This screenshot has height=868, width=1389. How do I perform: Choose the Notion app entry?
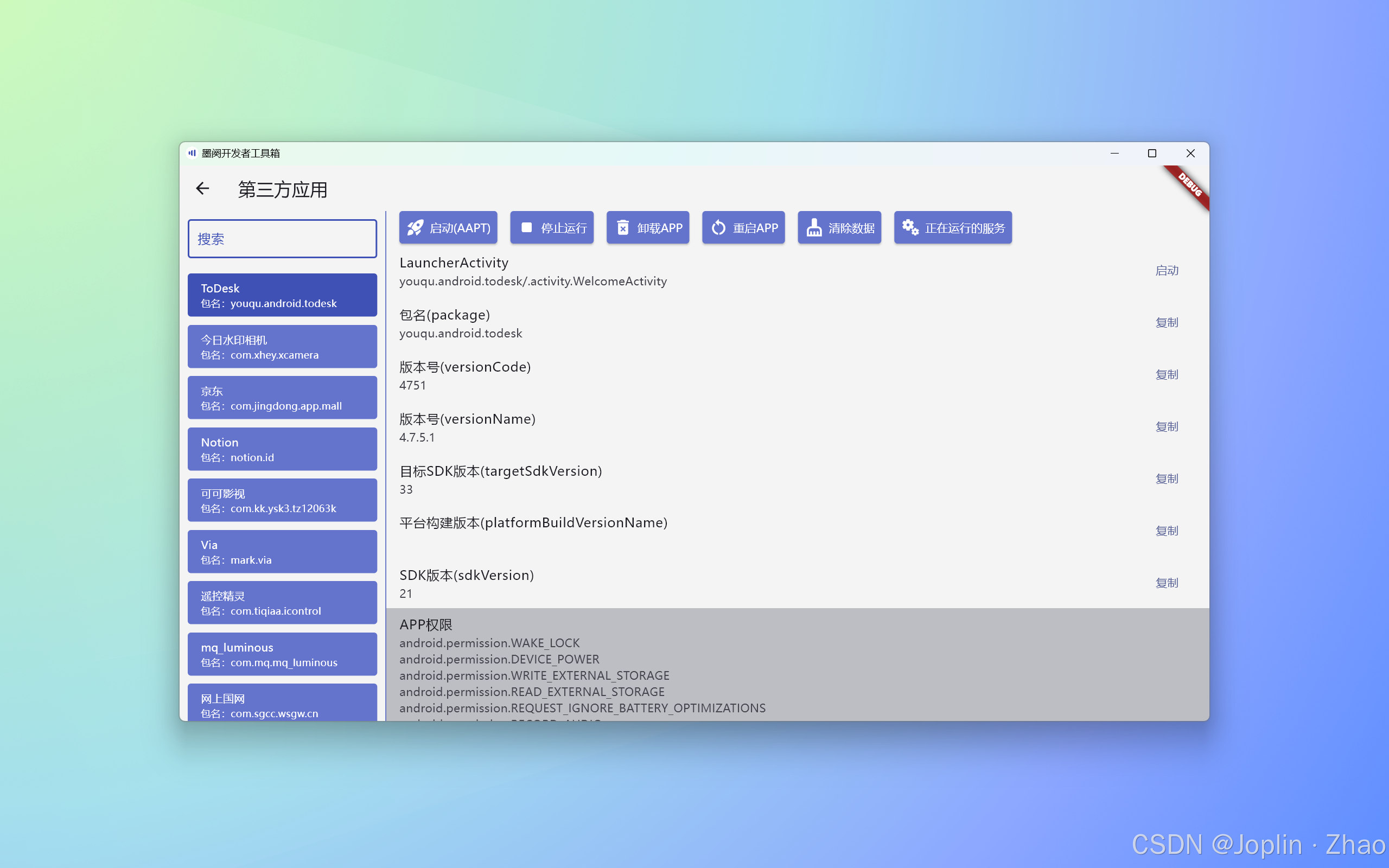282,449
